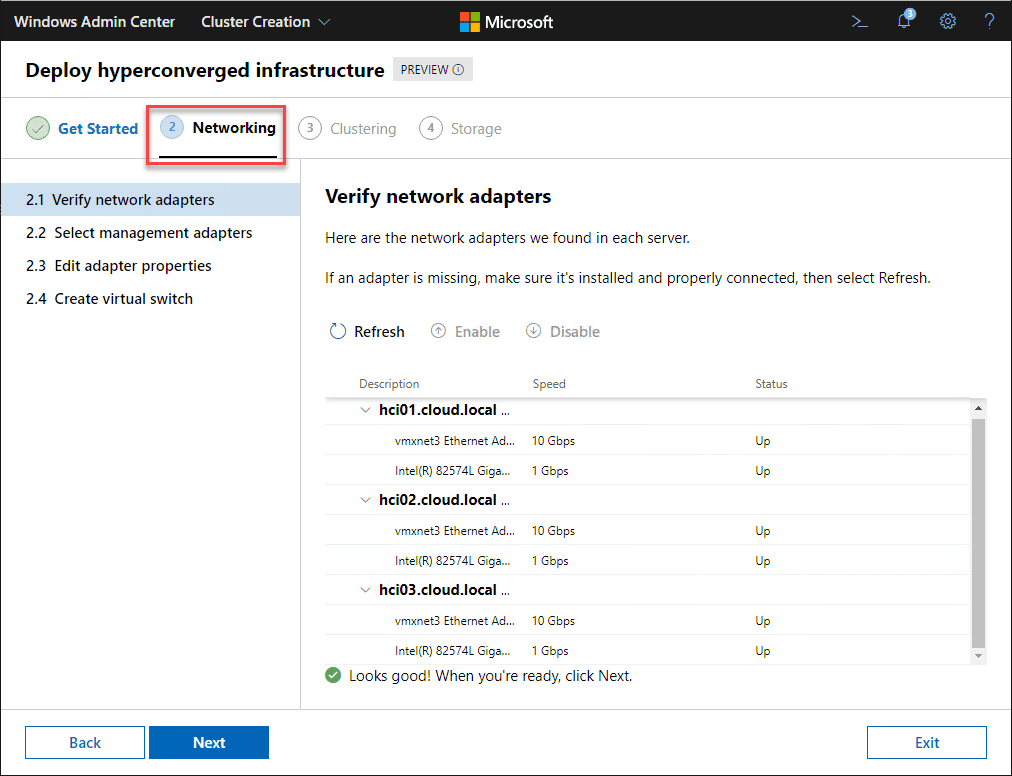Click the help question mark icon

tap(989, 21)
